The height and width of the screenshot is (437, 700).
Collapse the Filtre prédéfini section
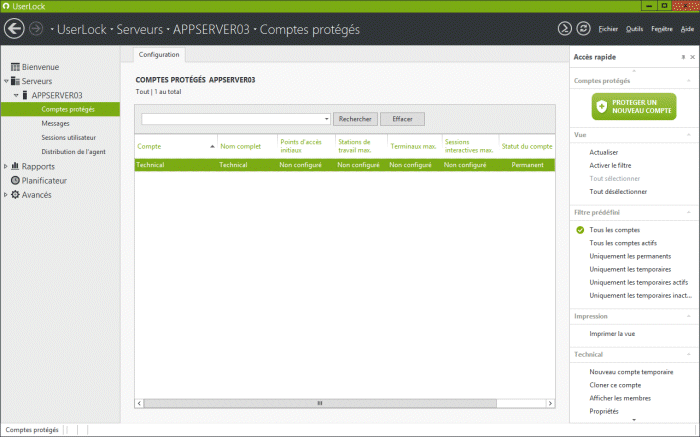coord(689,212)
